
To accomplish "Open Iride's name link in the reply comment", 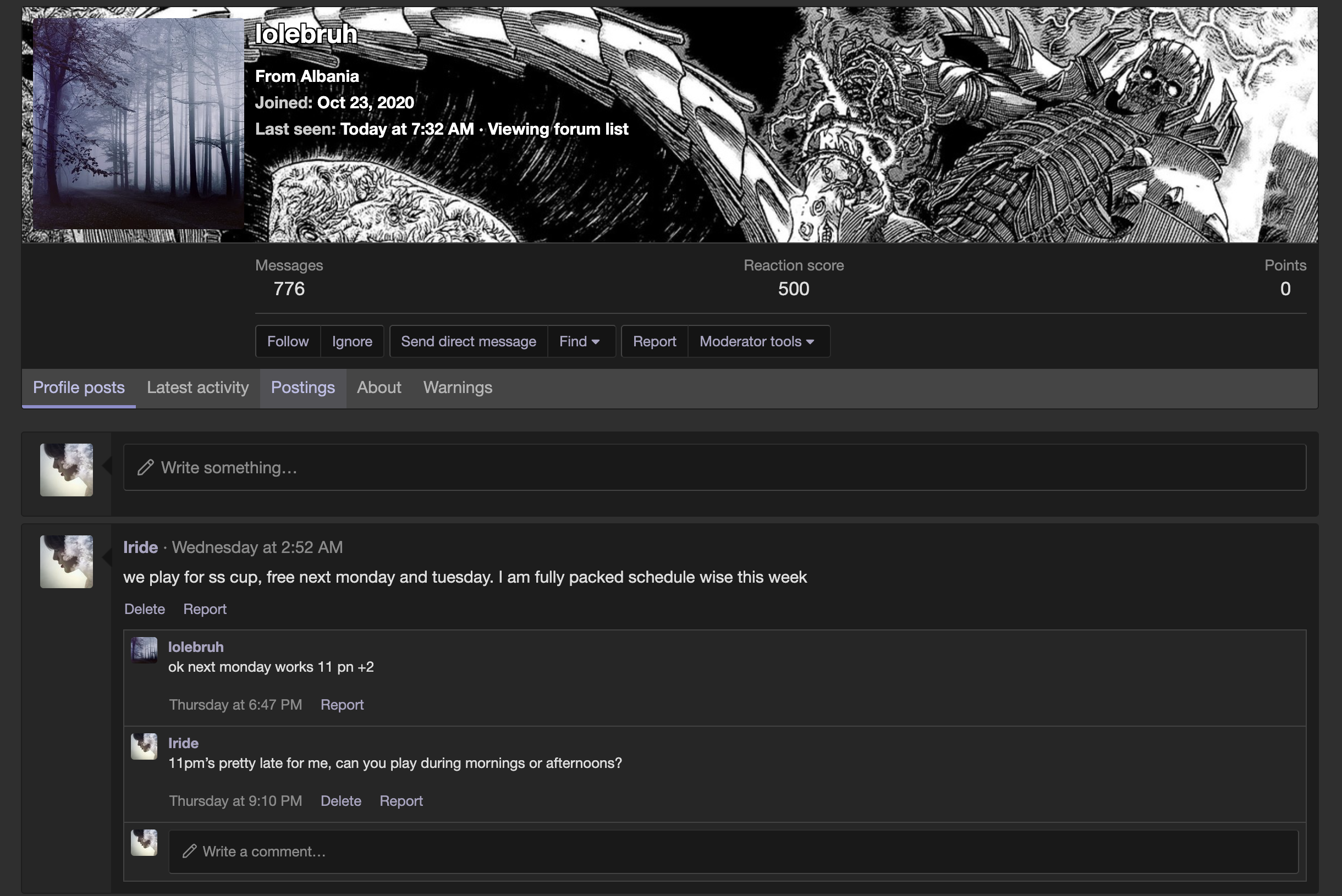I will [x=183, y=743].
